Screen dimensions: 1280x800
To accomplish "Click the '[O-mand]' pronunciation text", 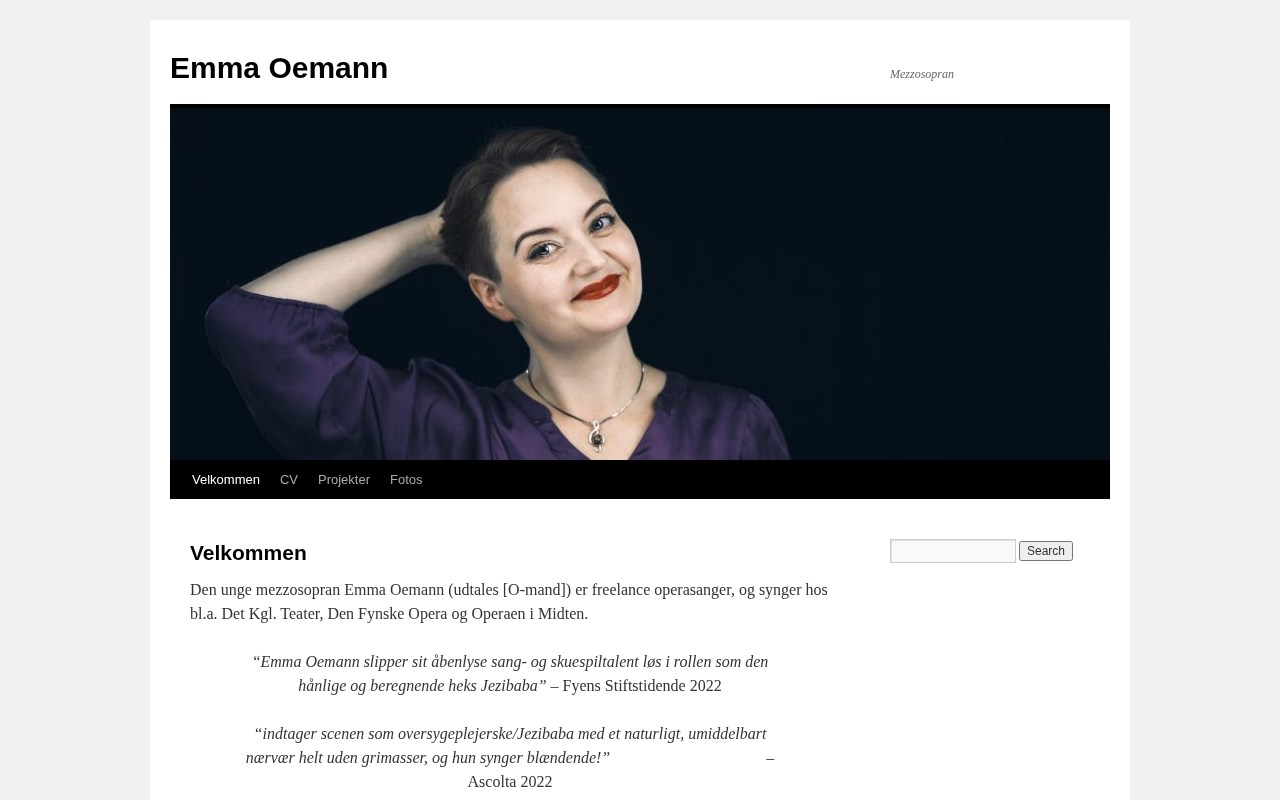I will (x=537, y=590).
